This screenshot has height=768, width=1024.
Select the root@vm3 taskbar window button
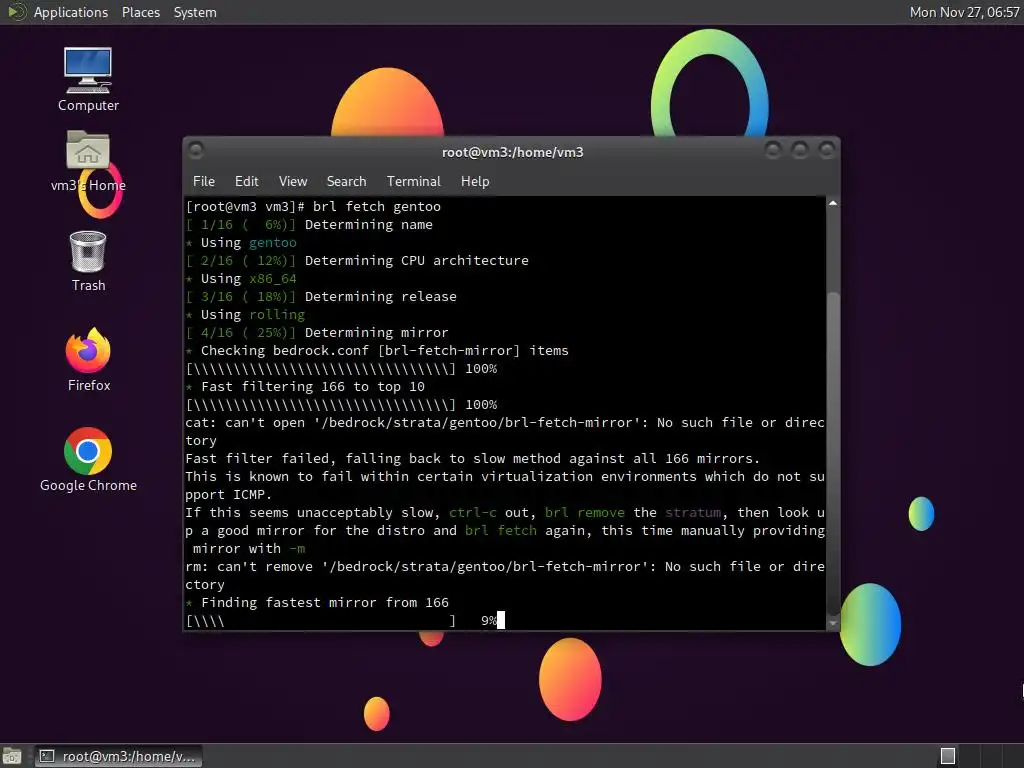pos(118,756)
